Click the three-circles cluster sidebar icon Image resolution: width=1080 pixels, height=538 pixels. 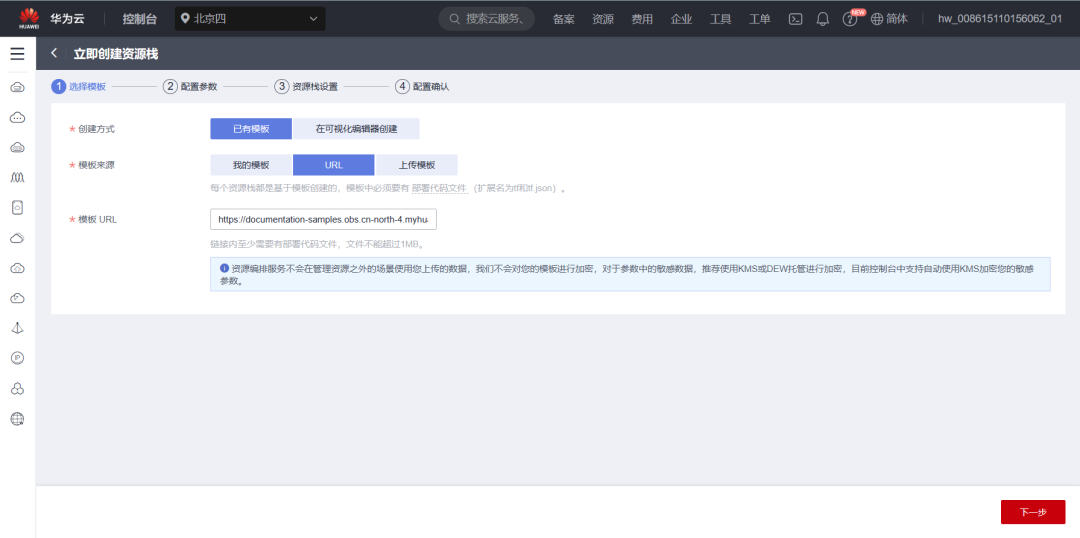(18, 389)
